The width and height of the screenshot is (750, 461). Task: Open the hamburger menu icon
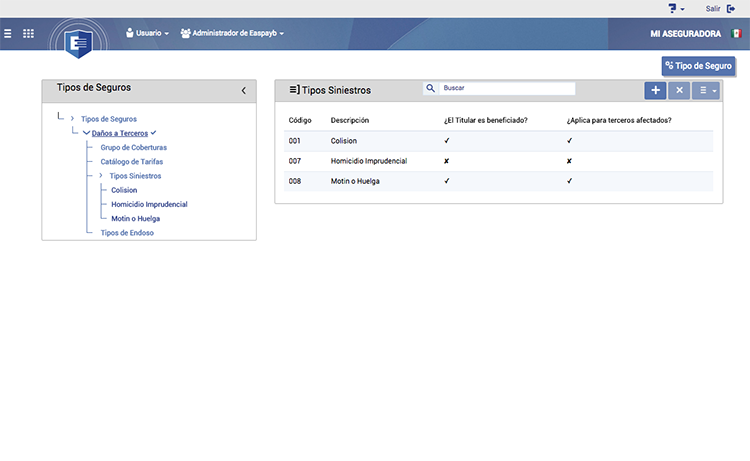8,33
